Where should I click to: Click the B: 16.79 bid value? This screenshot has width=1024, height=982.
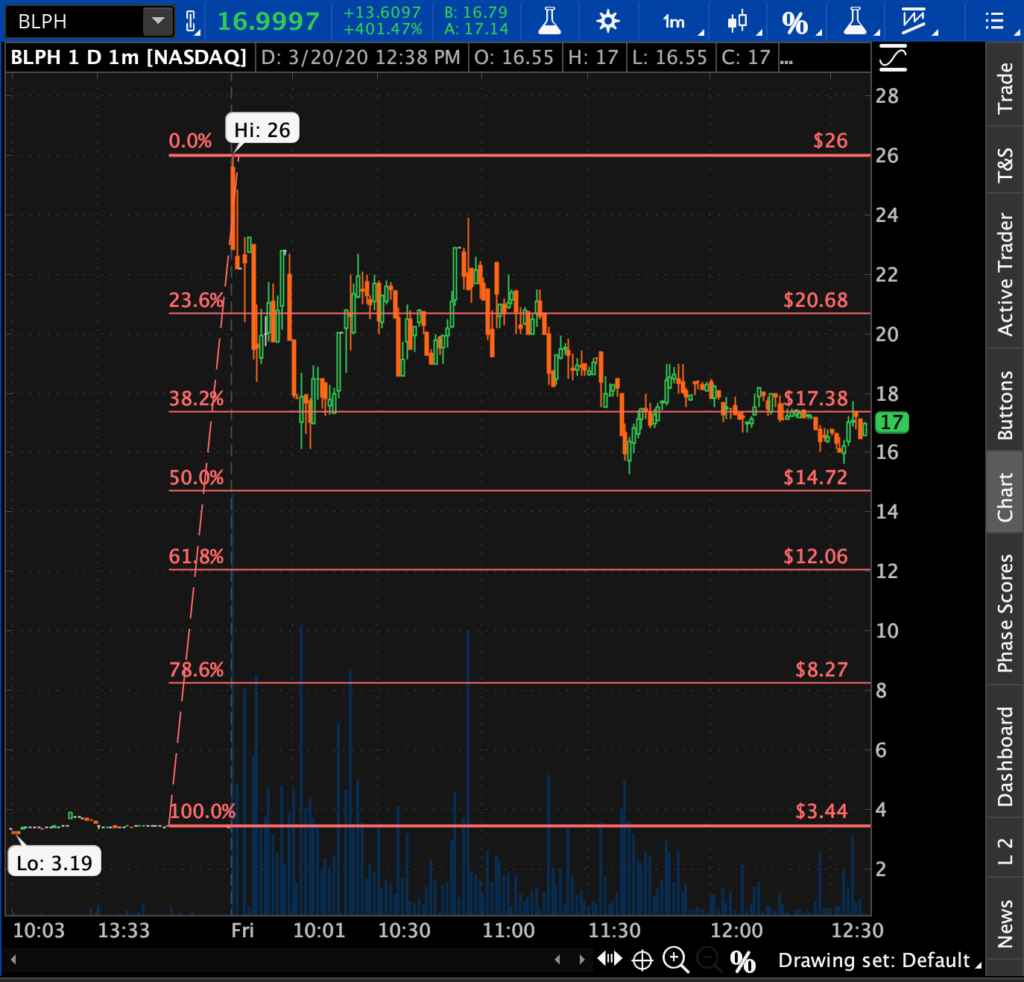point(476,13)
